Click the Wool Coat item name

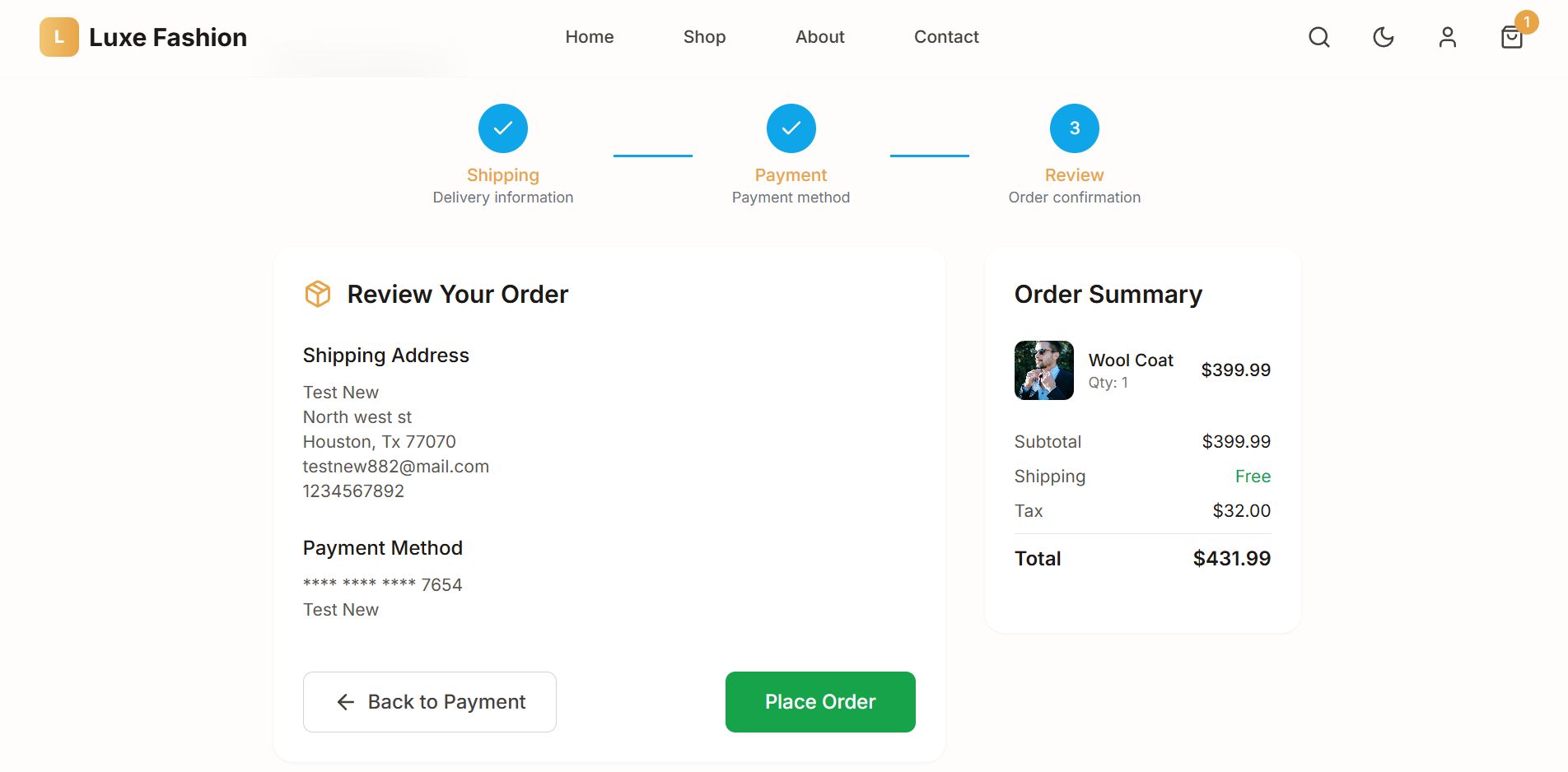[1131, 360]
